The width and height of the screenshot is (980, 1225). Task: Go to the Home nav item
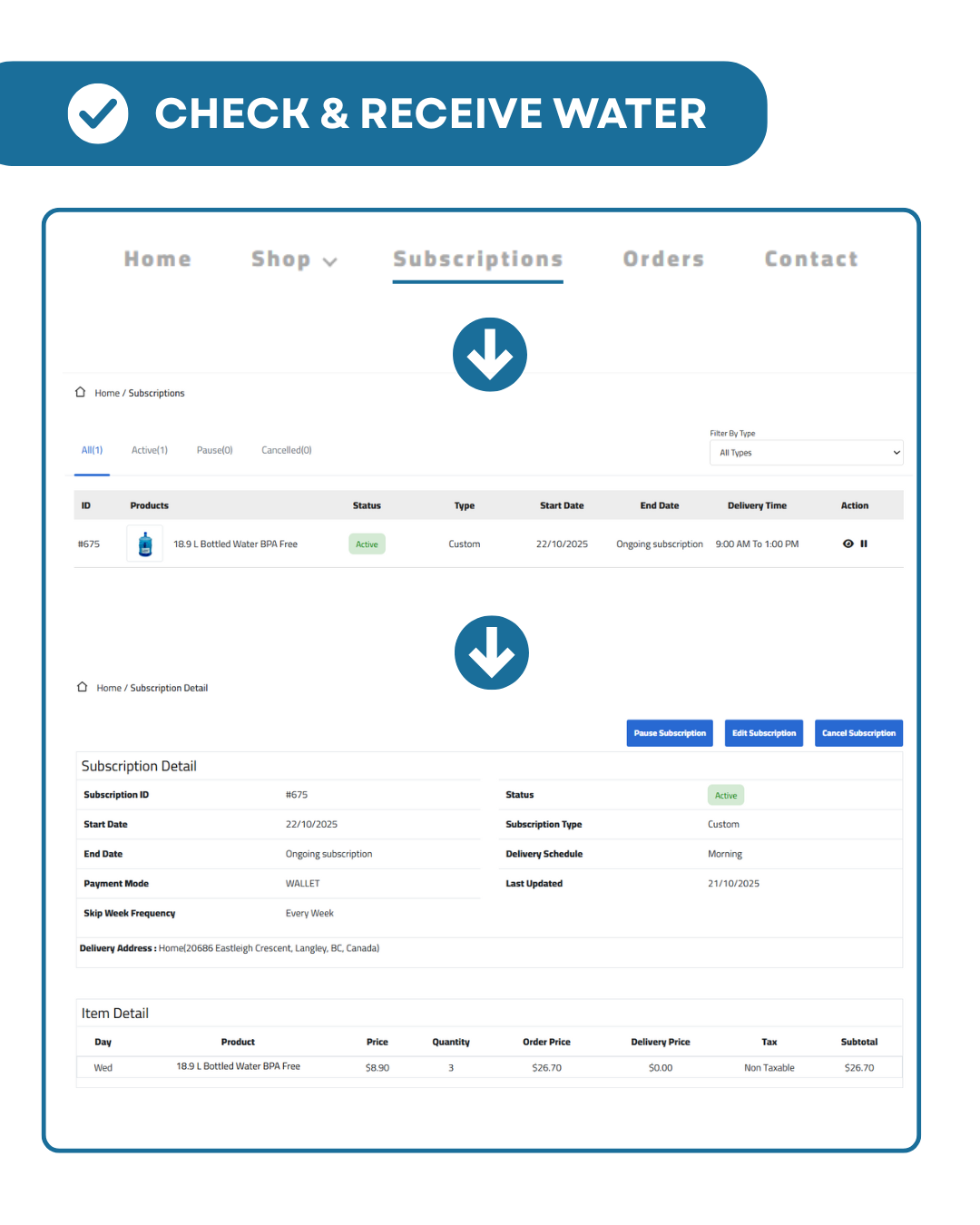(x=158, y=260)
